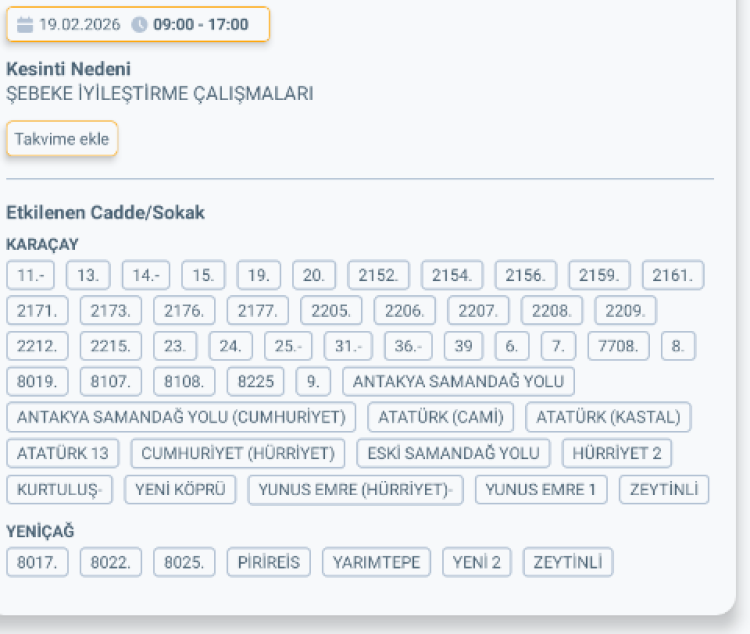Screen dimensions: 750x634
Task: Select the ATATÜRK (KASTAL) tag
Action: 608,417
